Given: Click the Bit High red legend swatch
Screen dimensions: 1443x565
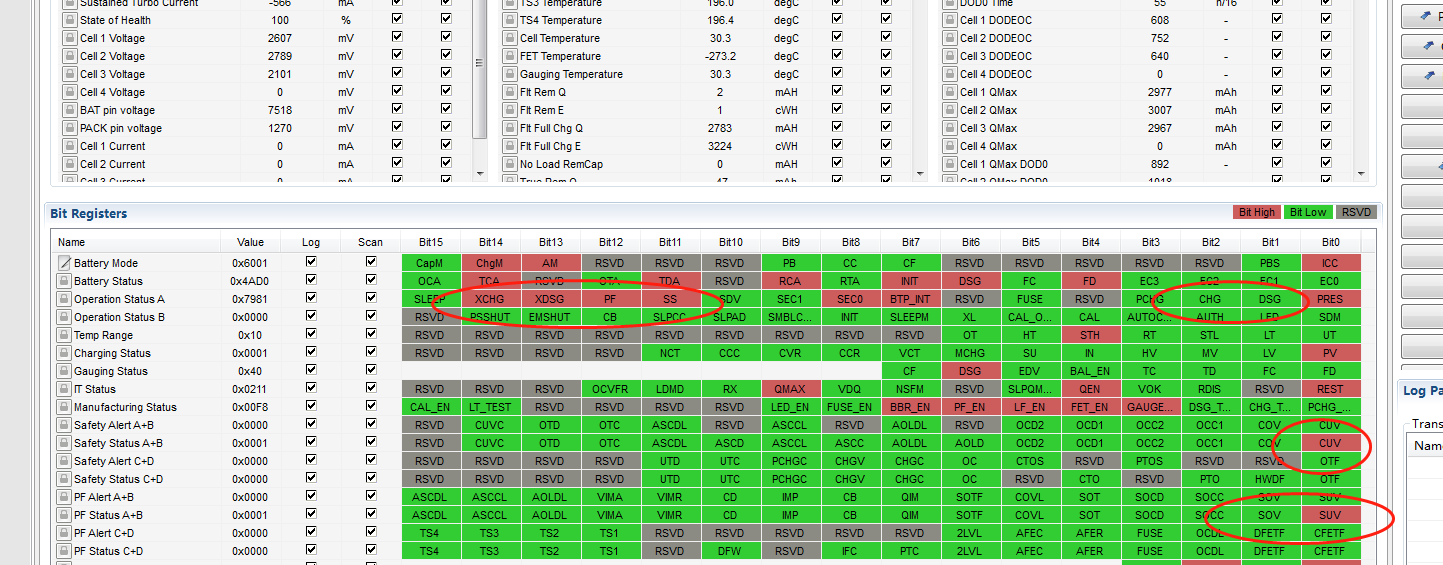Looking at the screenshot, I should pyautogui.click(x=1257, y=212).
